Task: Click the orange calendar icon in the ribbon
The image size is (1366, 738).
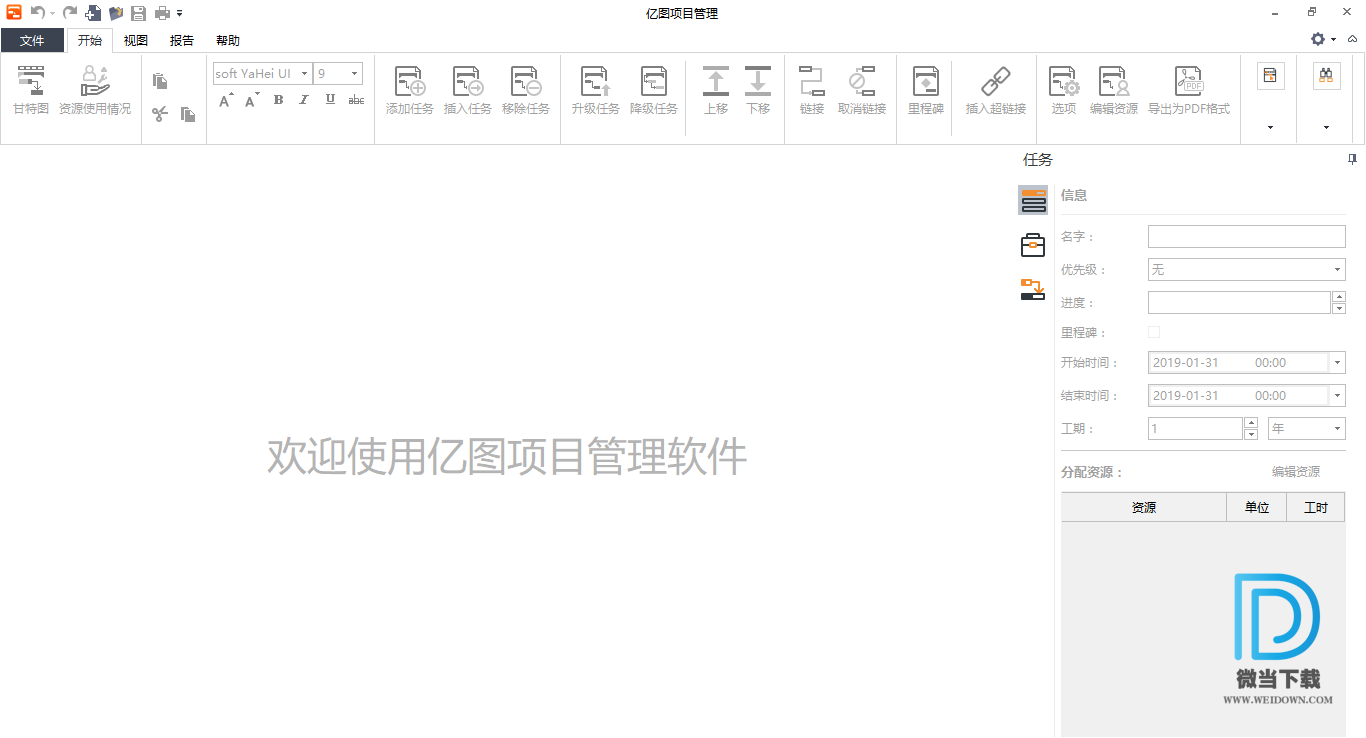Action: [x=1271, y=76]
